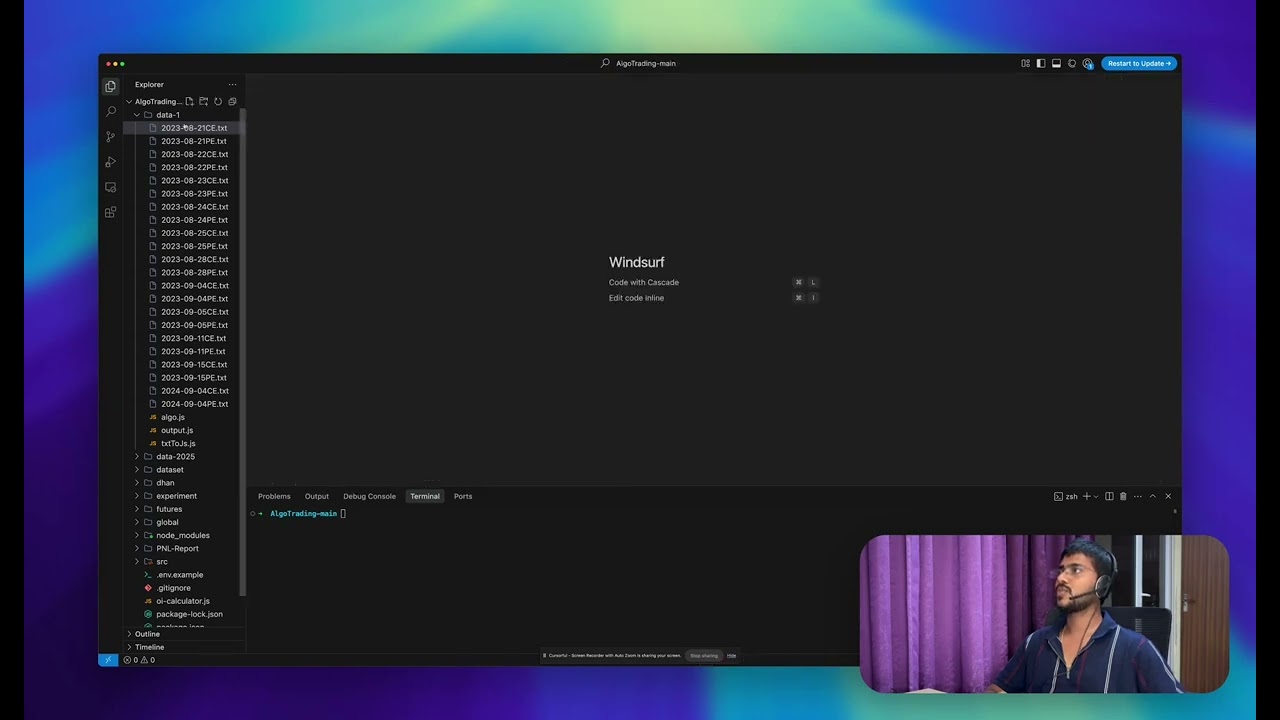Screen dimensions: 1280x720
Task: Open the oi-calculator.js file
Action: click(183, 601)
